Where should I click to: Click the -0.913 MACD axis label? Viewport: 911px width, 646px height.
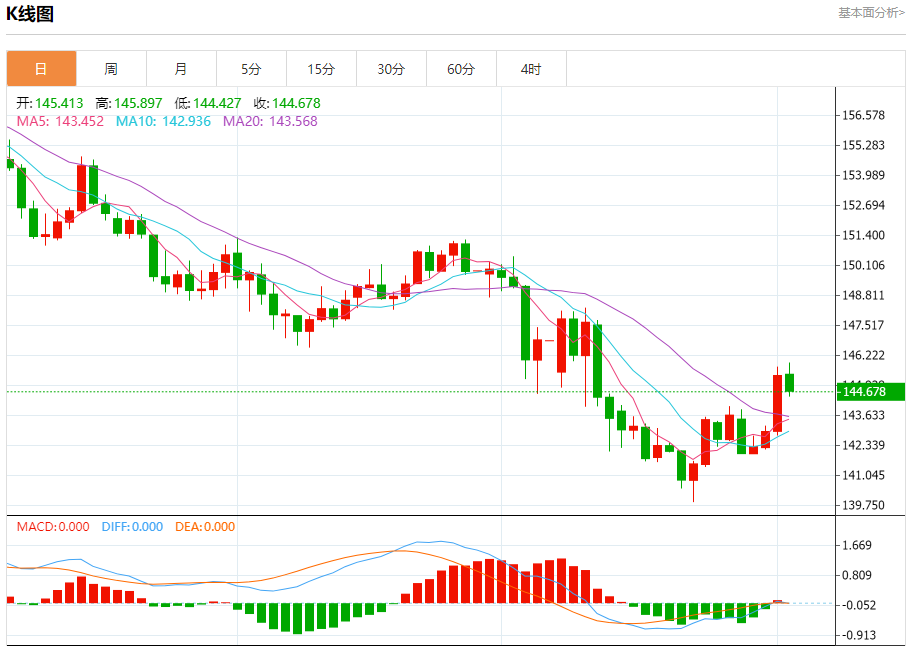tap(859, 636)
